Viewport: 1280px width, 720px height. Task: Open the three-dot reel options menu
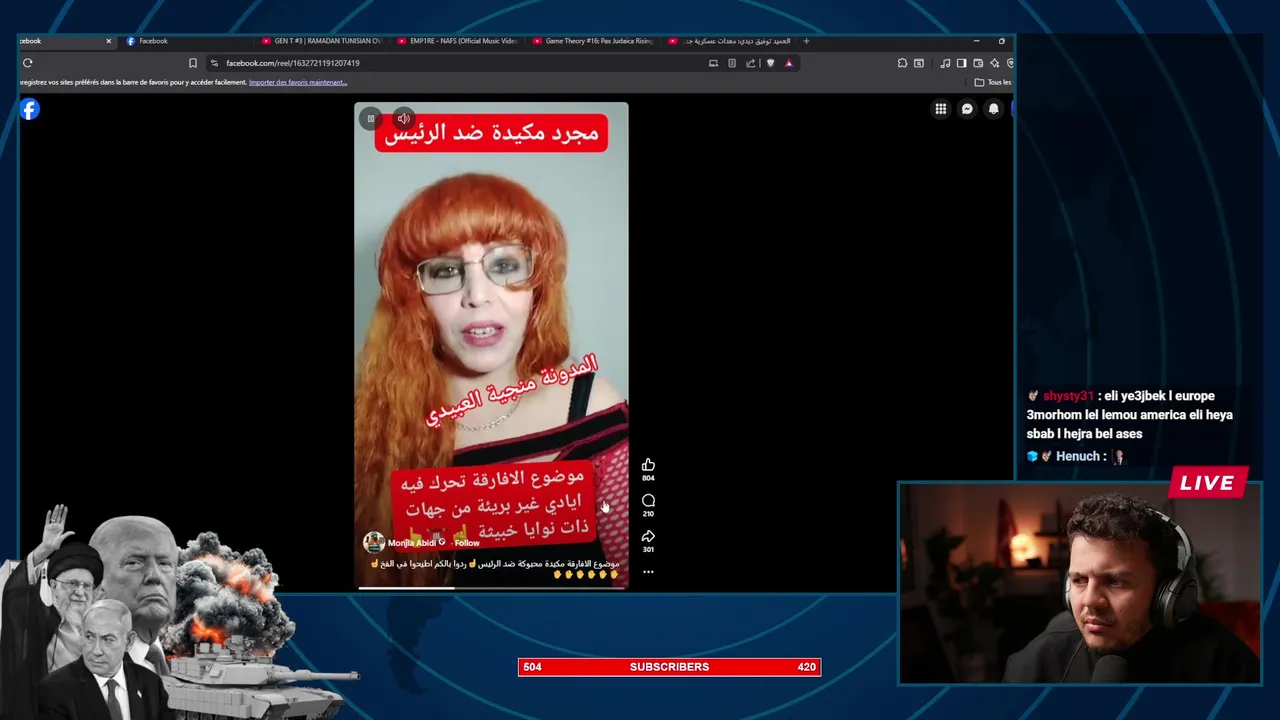tap(648, 572)
